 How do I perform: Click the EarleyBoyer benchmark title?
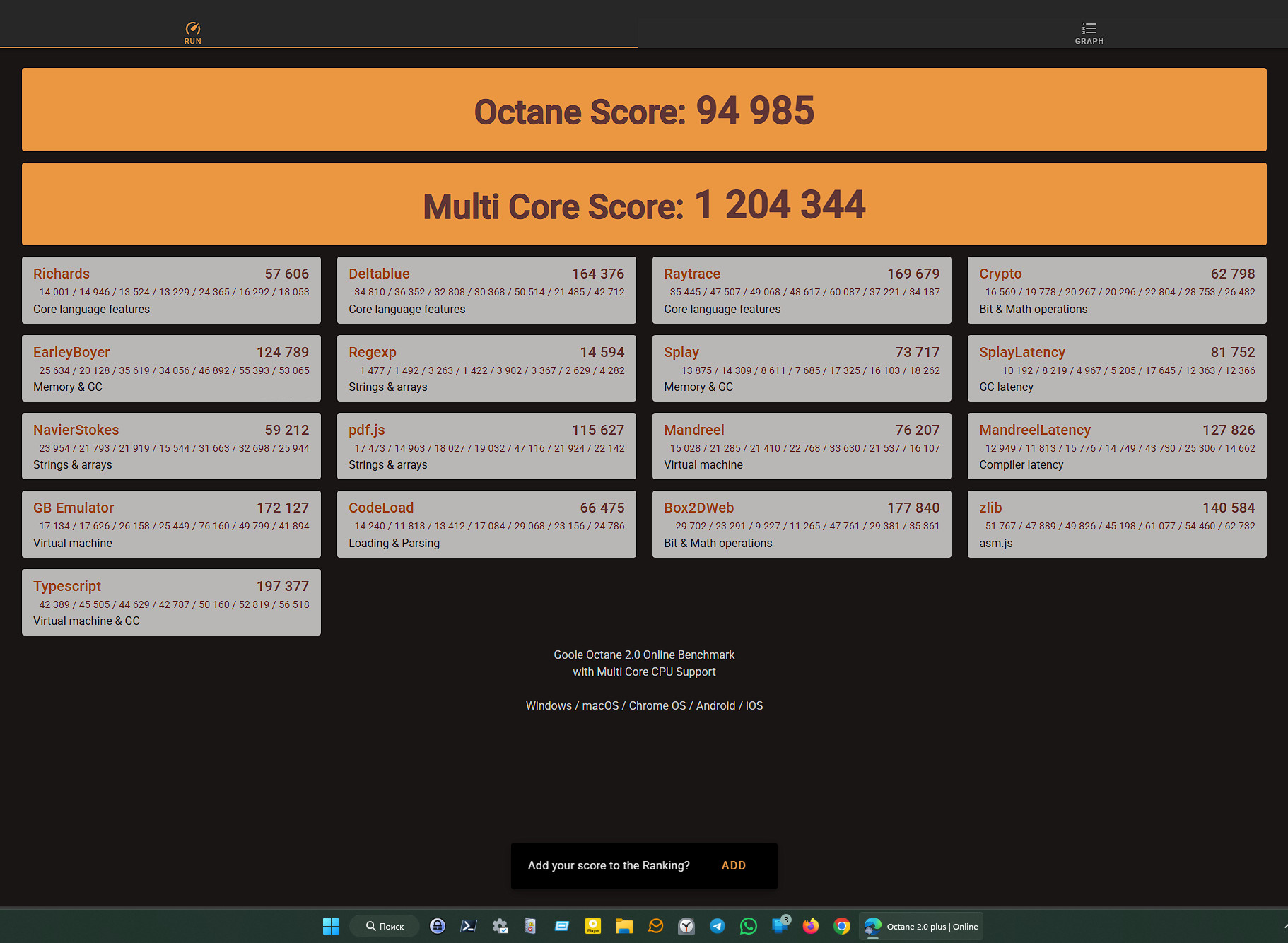point(71,352)
